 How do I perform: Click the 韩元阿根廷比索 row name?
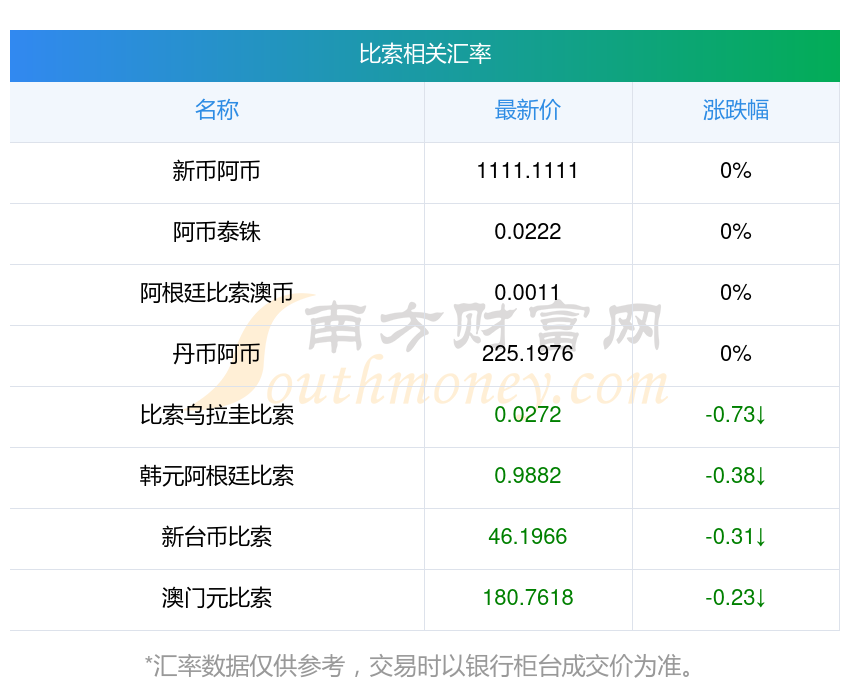pyautogui.click(x=217, y=476)
